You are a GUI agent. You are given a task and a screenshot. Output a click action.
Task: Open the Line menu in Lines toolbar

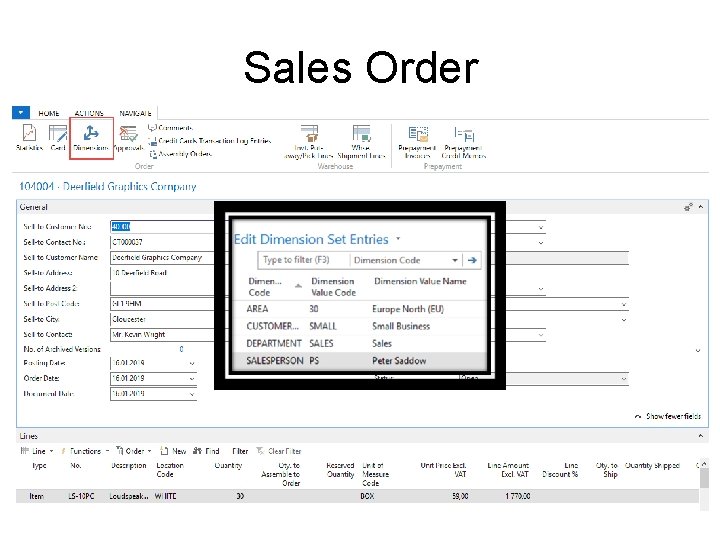(37, 451)
